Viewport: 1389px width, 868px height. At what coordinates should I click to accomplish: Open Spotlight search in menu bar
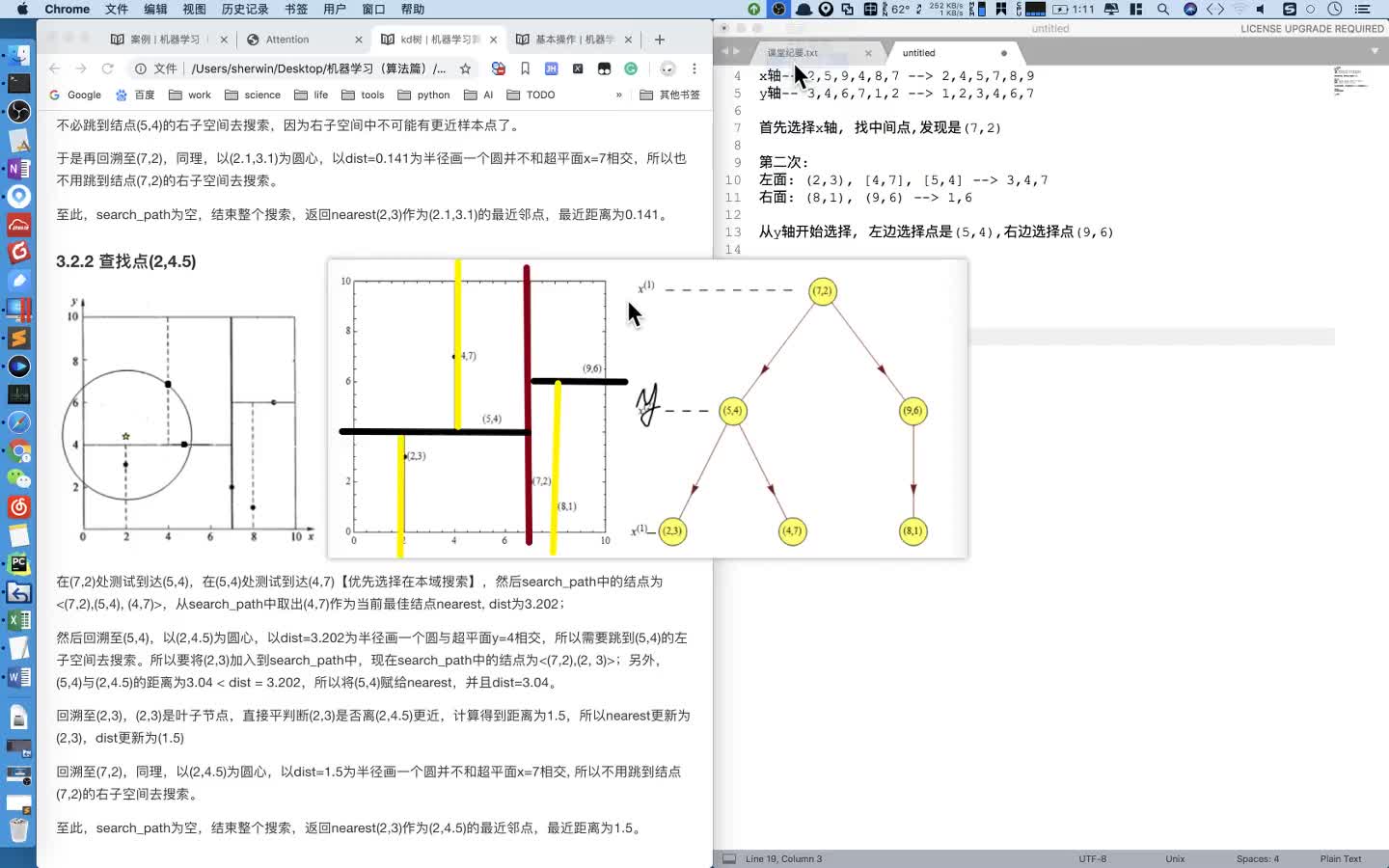coord(1163,9)
